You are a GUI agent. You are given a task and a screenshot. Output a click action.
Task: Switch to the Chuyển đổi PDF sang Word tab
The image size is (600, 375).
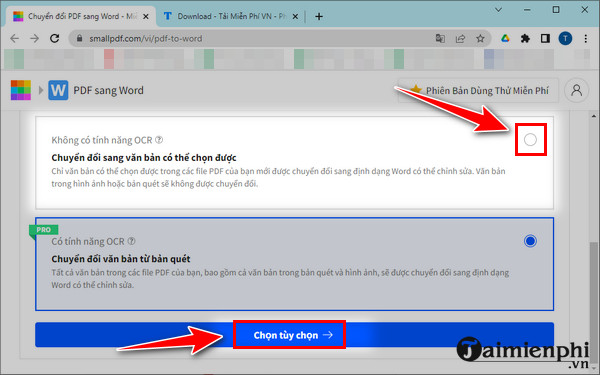pos(81,16)
